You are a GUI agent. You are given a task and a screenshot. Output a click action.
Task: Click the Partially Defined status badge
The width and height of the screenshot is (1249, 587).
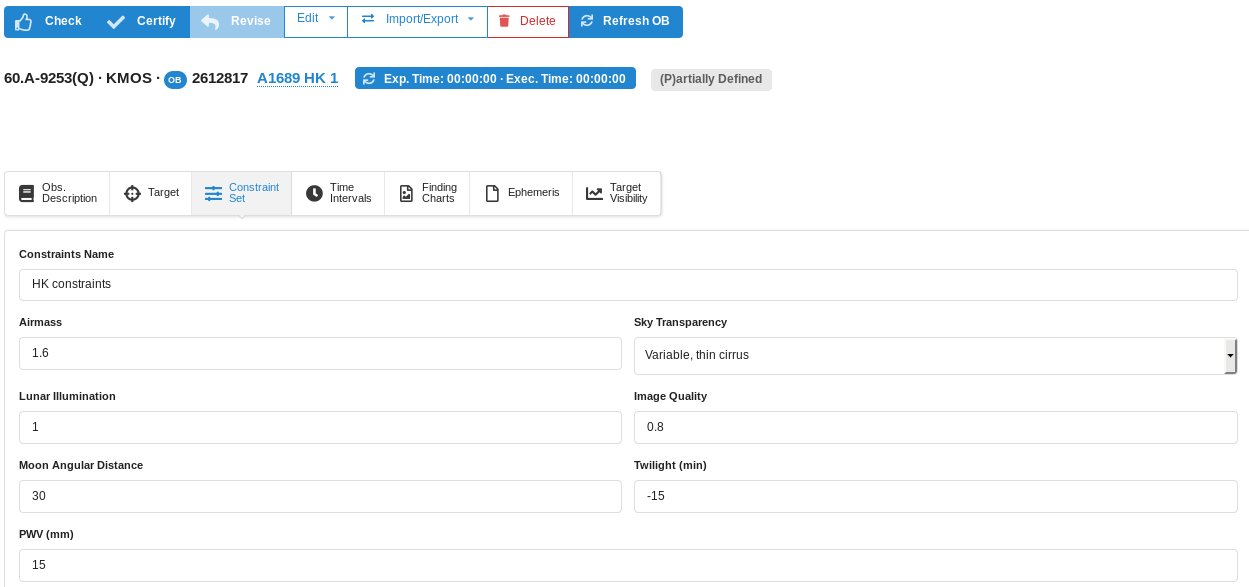711,79
